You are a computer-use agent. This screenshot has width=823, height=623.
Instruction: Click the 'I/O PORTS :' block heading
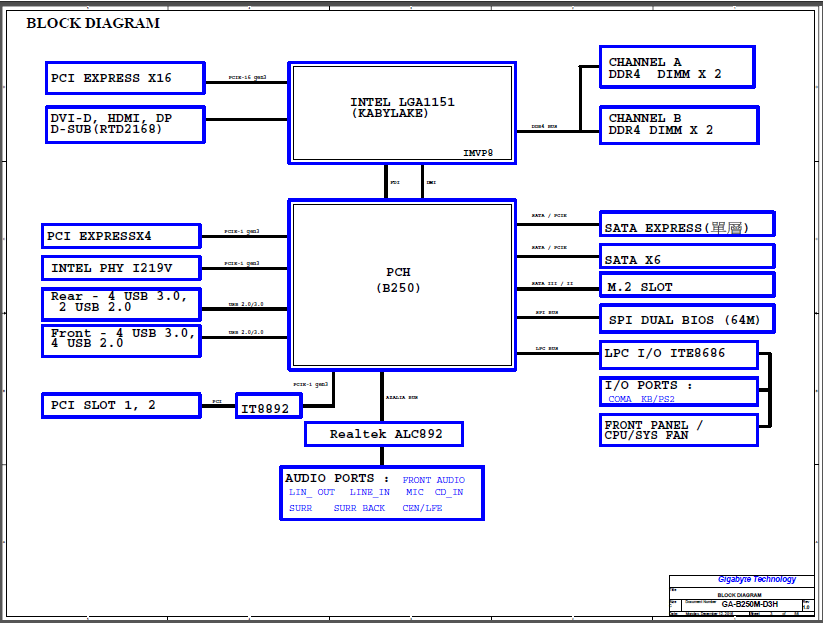tap(648, 385)
